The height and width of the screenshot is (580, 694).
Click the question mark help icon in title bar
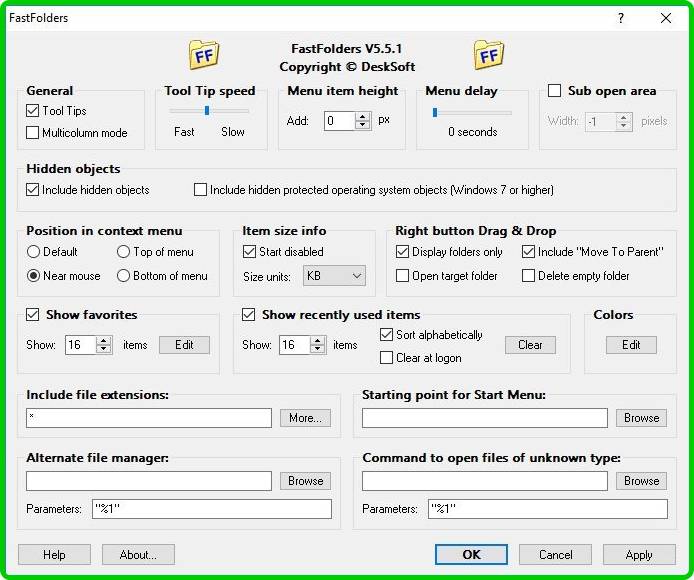621,18
